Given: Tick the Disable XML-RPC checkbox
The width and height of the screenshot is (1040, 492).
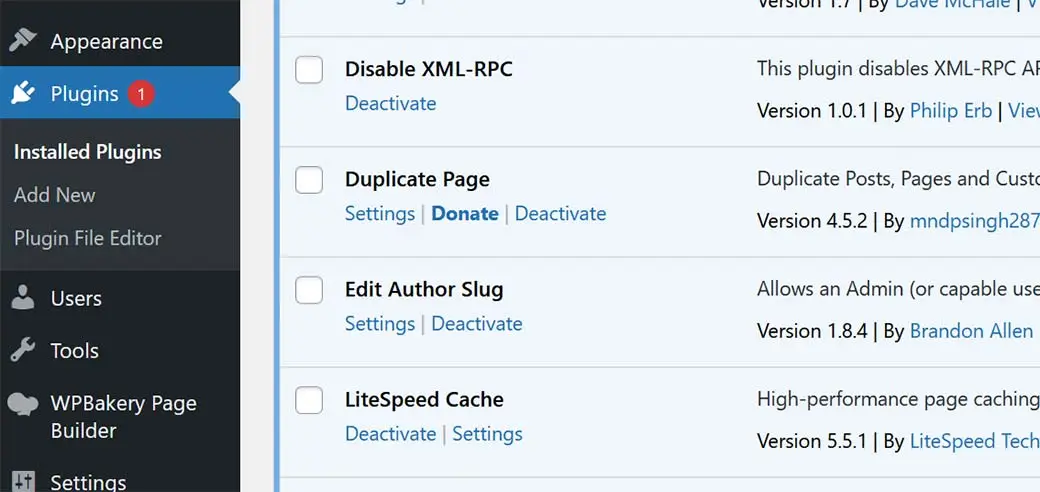Looking at the screenshot, I should [x=309, y=70].
